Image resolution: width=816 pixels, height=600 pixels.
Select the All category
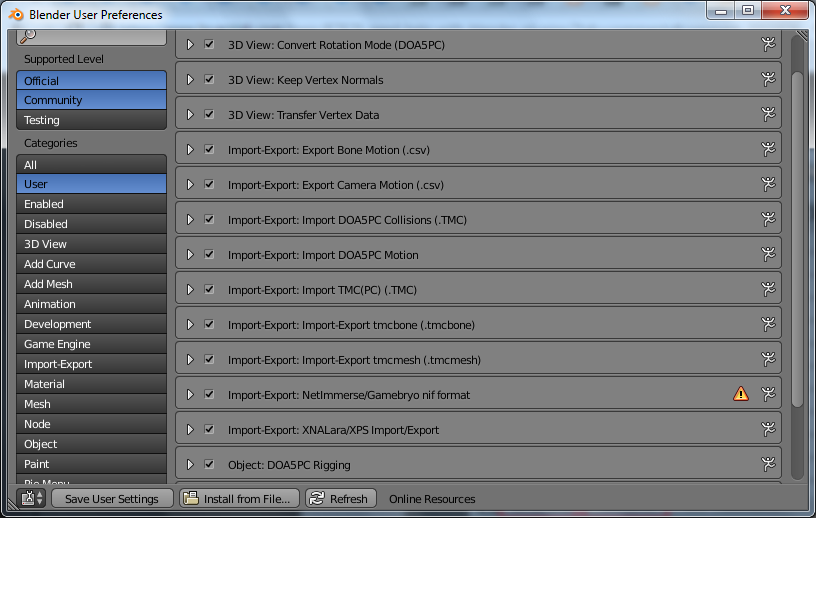tap(92, 164)
